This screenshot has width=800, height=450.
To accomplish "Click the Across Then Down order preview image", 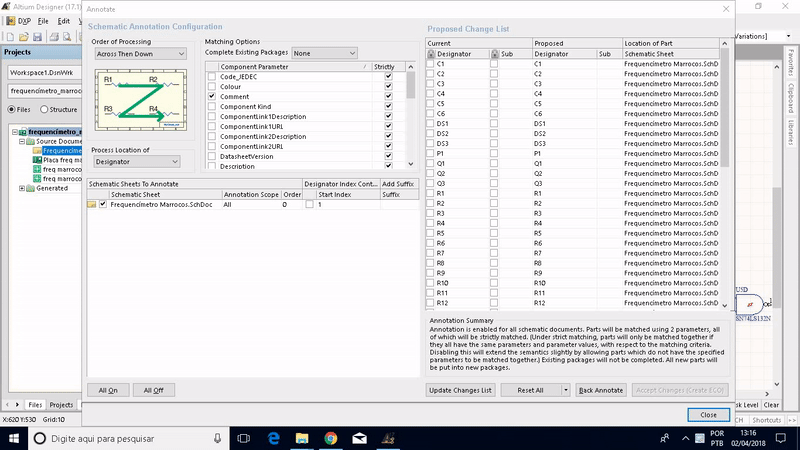I will [141, 100].
